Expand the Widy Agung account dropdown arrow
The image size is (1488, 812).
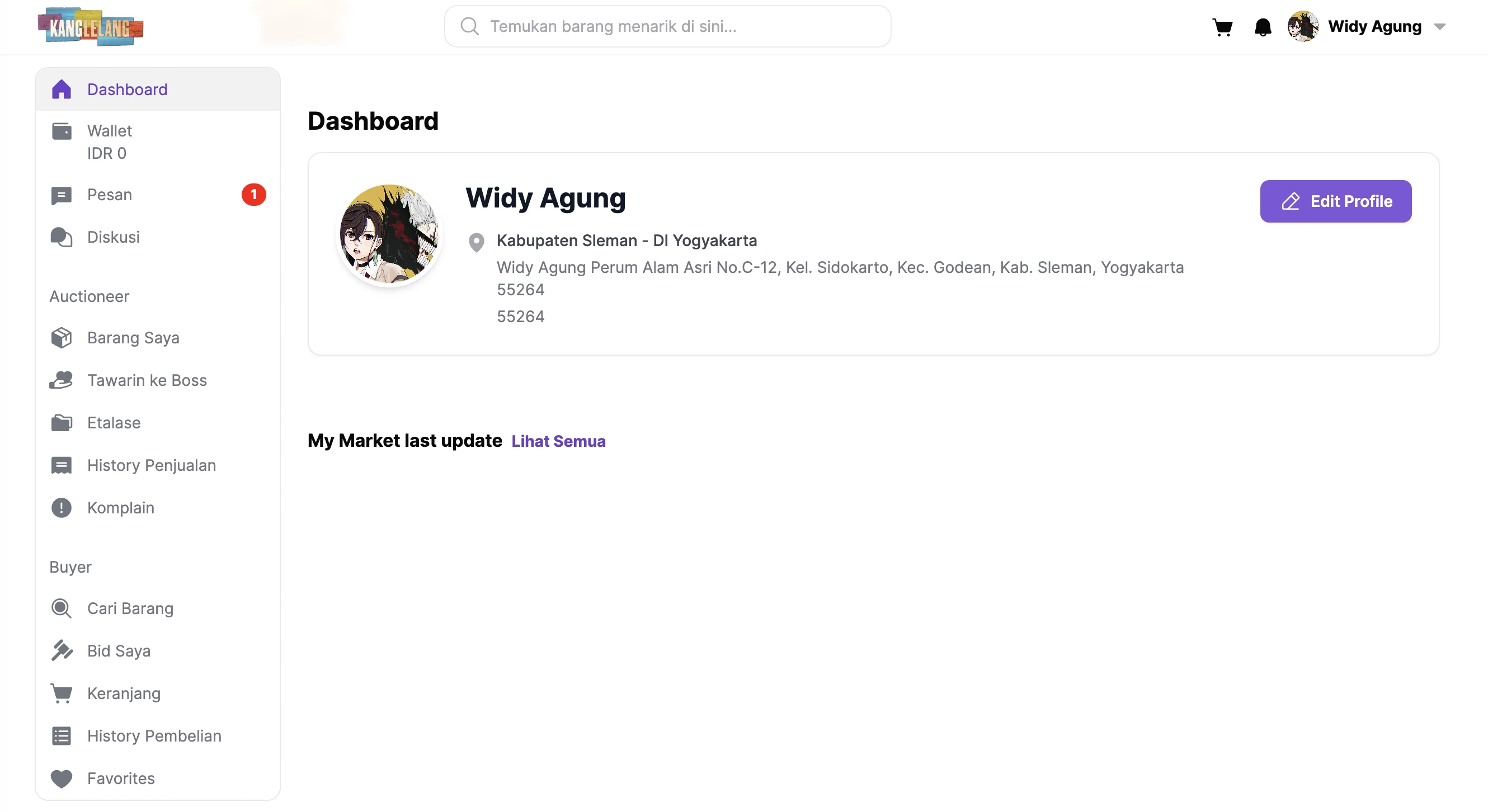[x=1439, y=27]
